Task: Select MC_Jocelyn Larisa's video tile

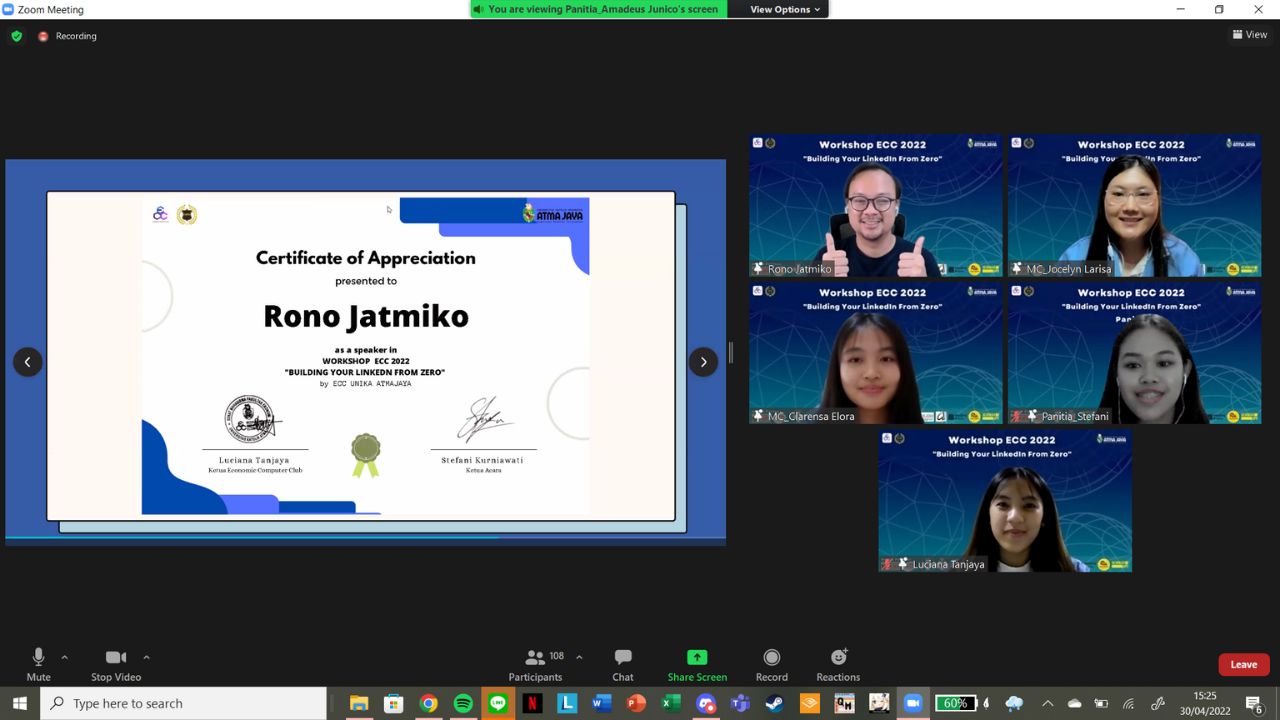Action: tap(1134, 206)
